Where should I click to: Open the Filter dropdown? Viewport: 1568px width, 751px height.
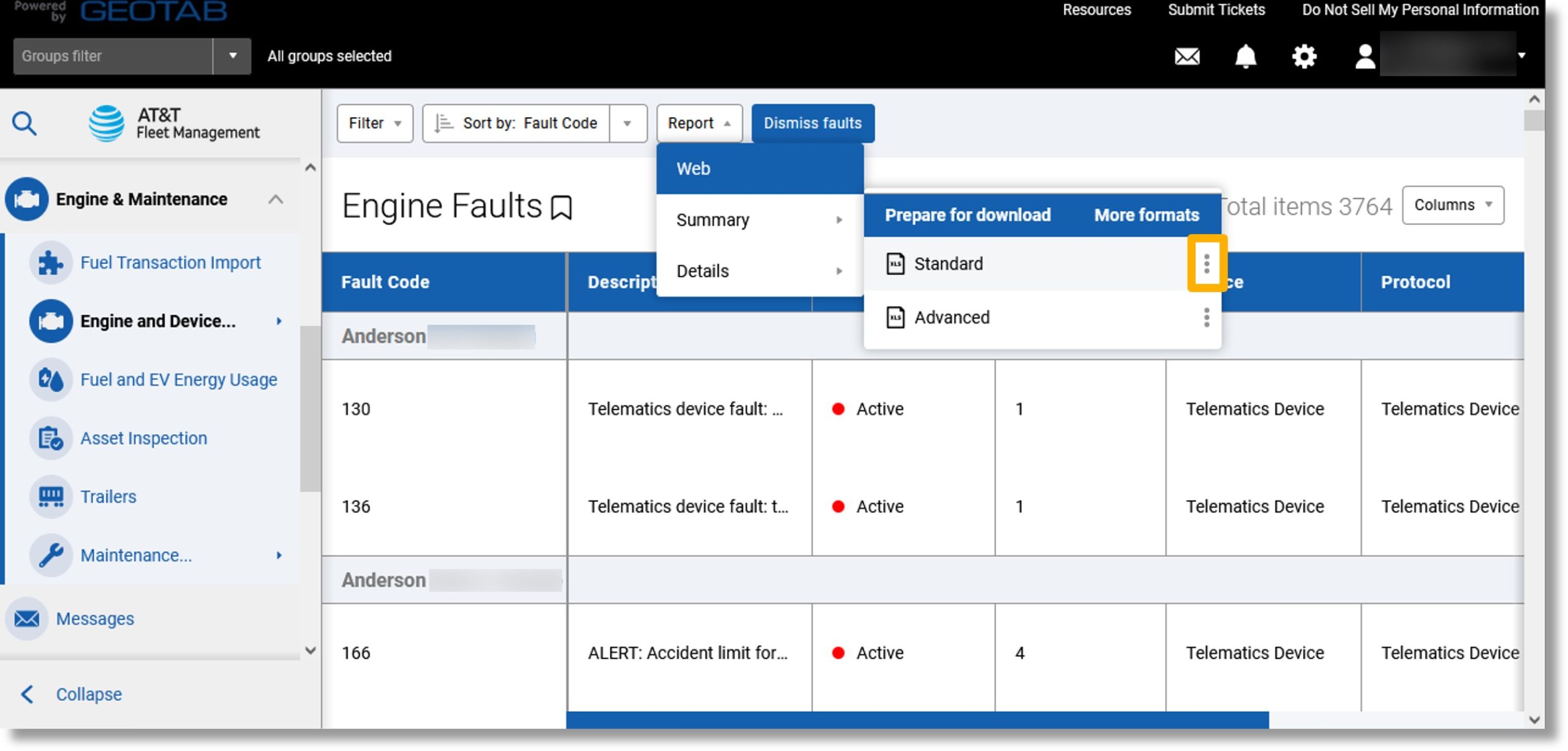(375, 123)
